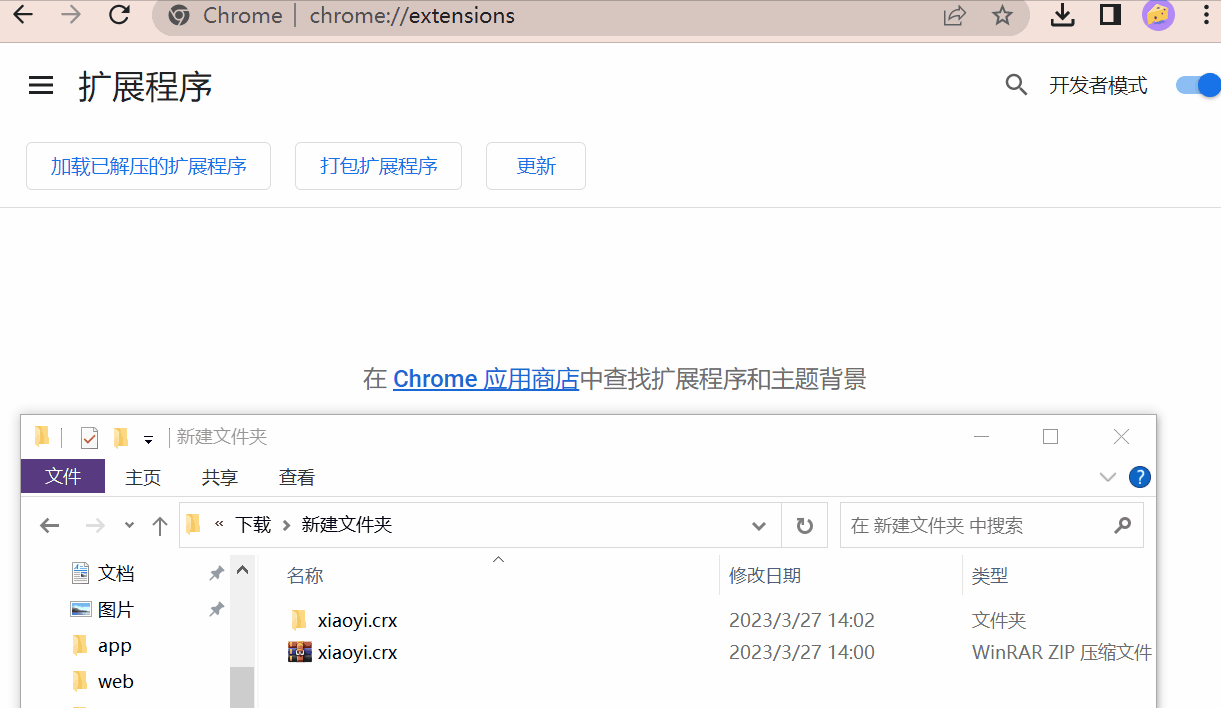Click 加载已解压的扩展程序 button
This screenshot has width=1221, height=708.
click(148, 166)
